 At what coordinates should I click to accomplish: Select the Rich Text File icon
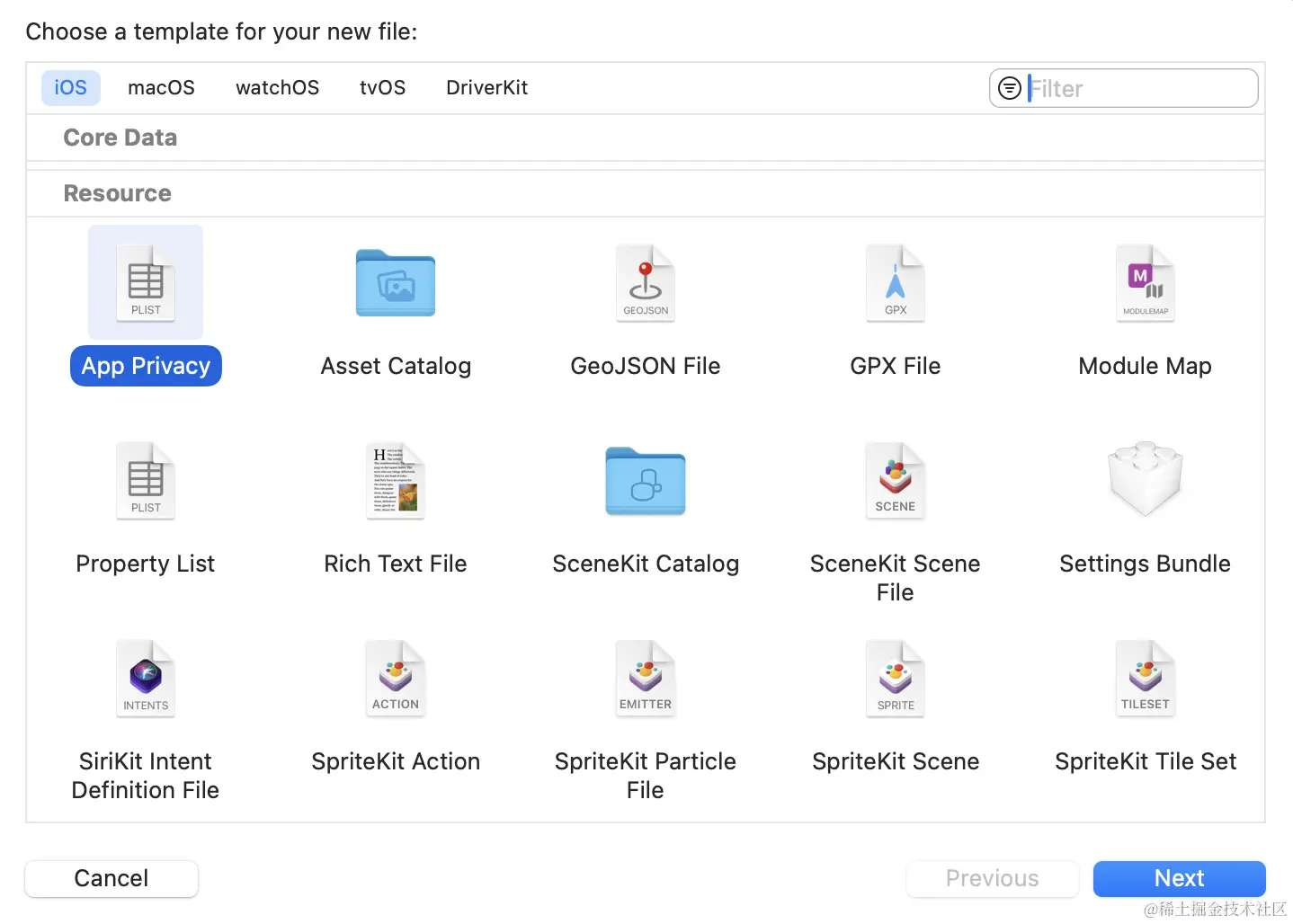point(396,480)
